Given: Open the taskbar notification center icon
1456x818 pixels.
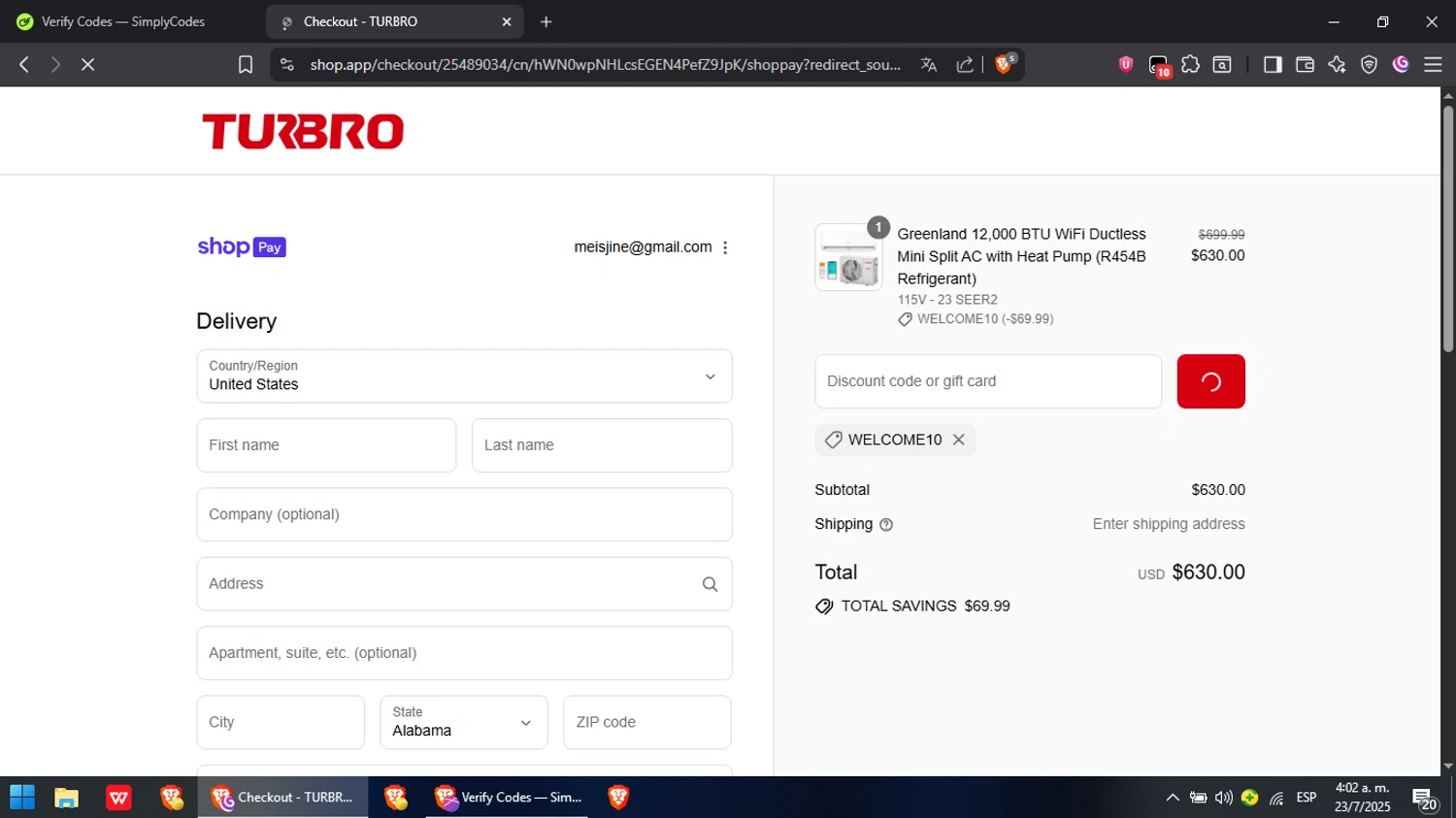Looking at the screenshot, I should (1425, 799).
